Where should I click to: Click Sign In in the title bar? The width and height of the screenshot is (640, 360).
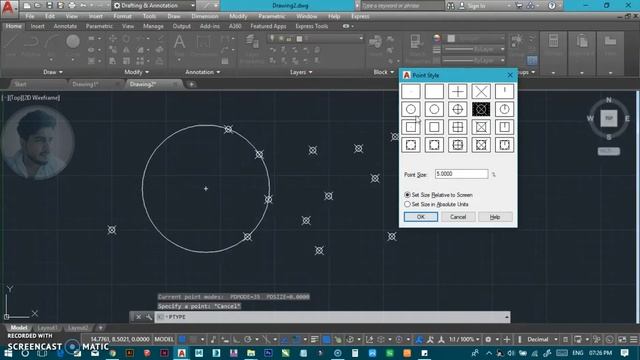(x=476, y=6)
